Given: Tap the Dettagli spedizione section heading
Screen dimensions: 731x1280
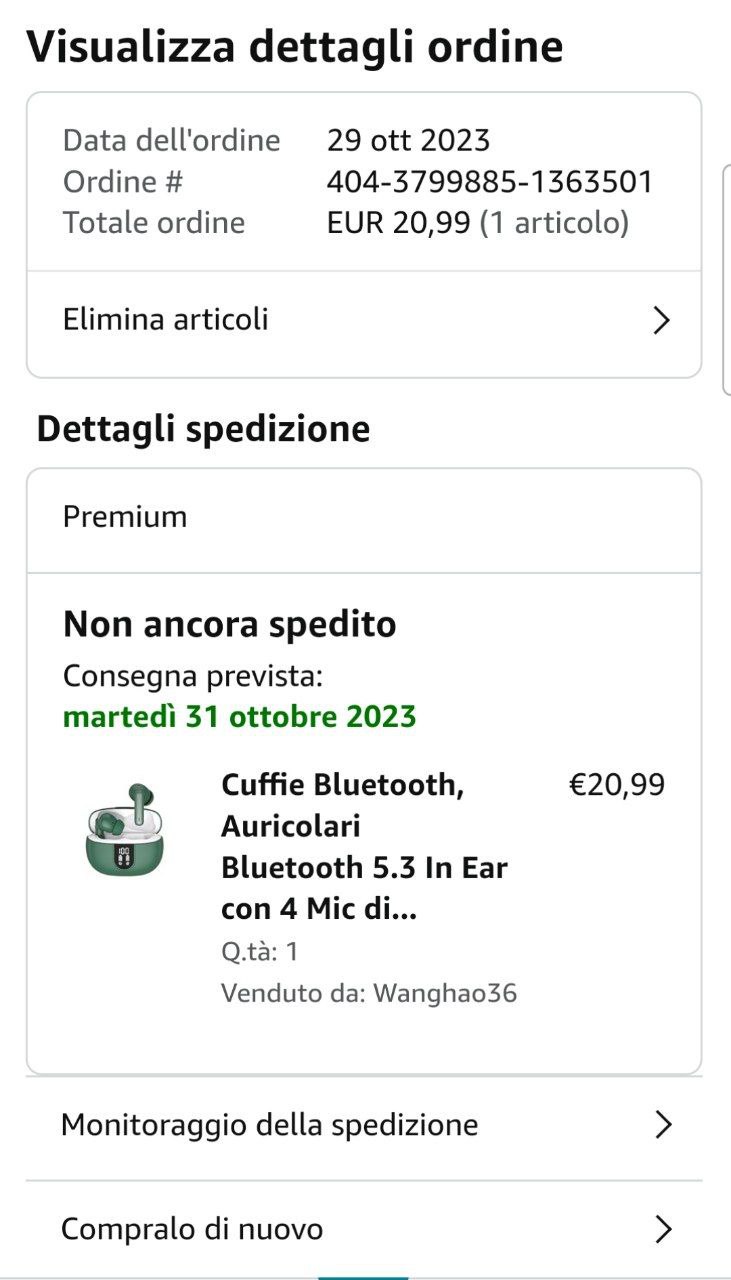Looking at the screenshot, I should pos(204,429).
